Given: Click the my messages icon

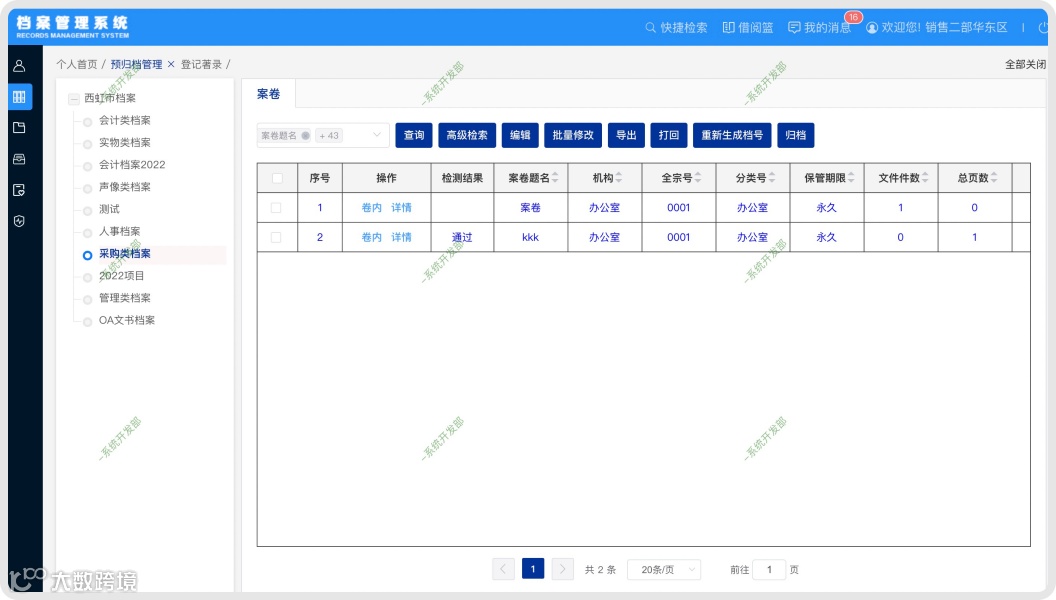Looking at the screenshot, I should 794,28.
